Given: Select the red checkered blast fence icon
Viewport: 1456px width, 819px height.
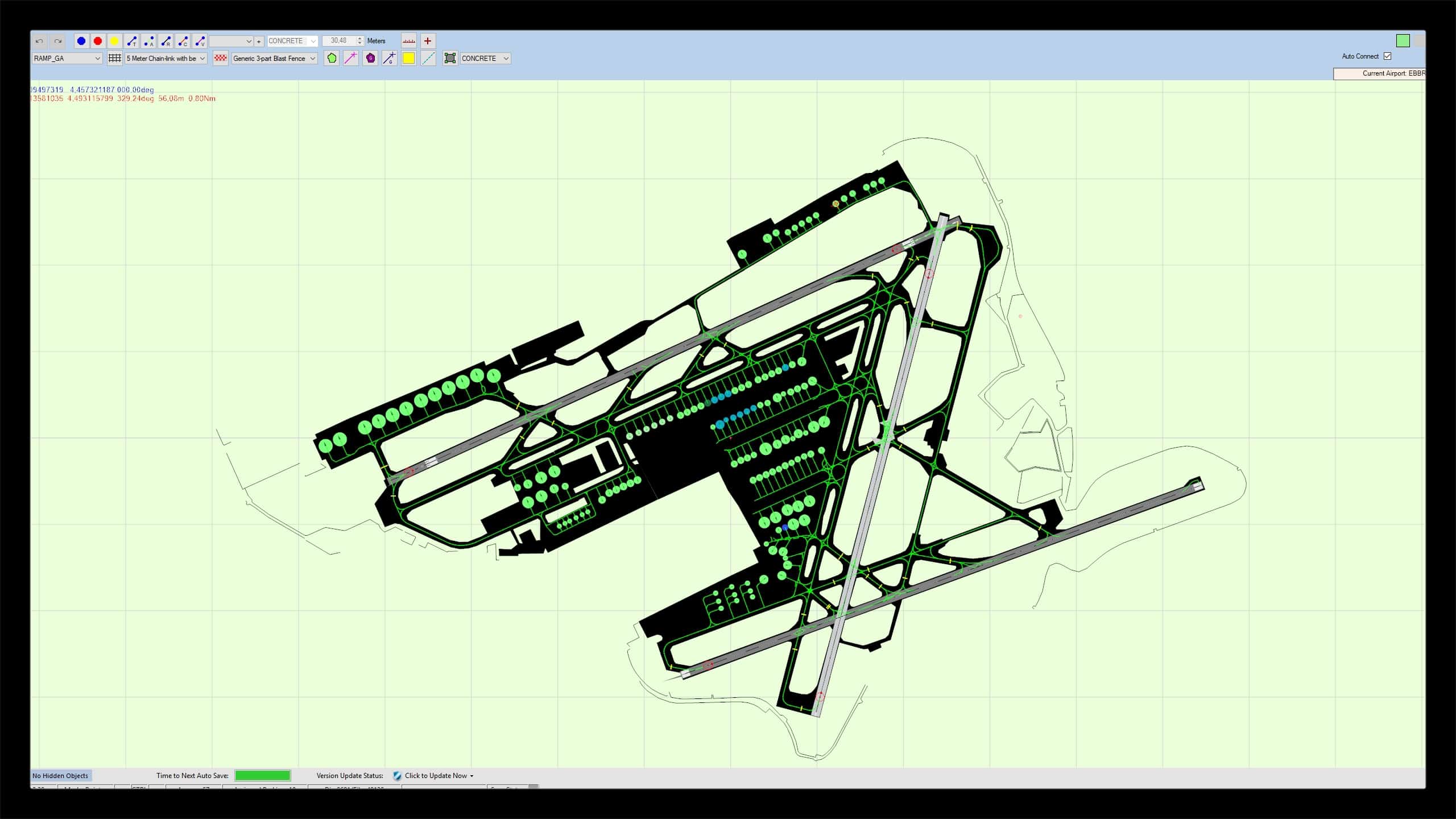Looking at the screenshot, I should click(220, 58).
